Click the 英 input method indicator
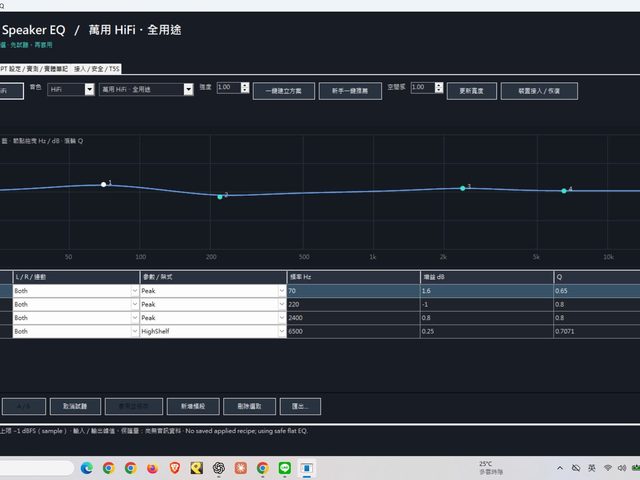 tap(591, 468)
